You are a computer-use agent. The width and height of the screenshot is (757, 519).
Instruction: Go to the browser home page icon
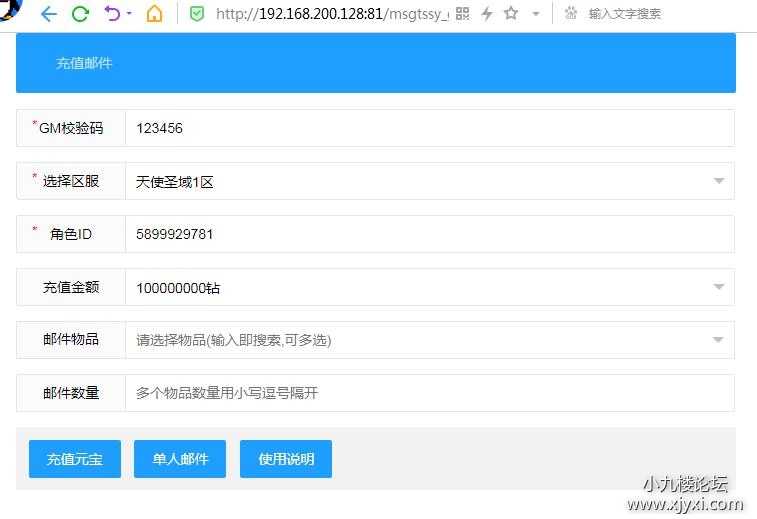(154, 14)
